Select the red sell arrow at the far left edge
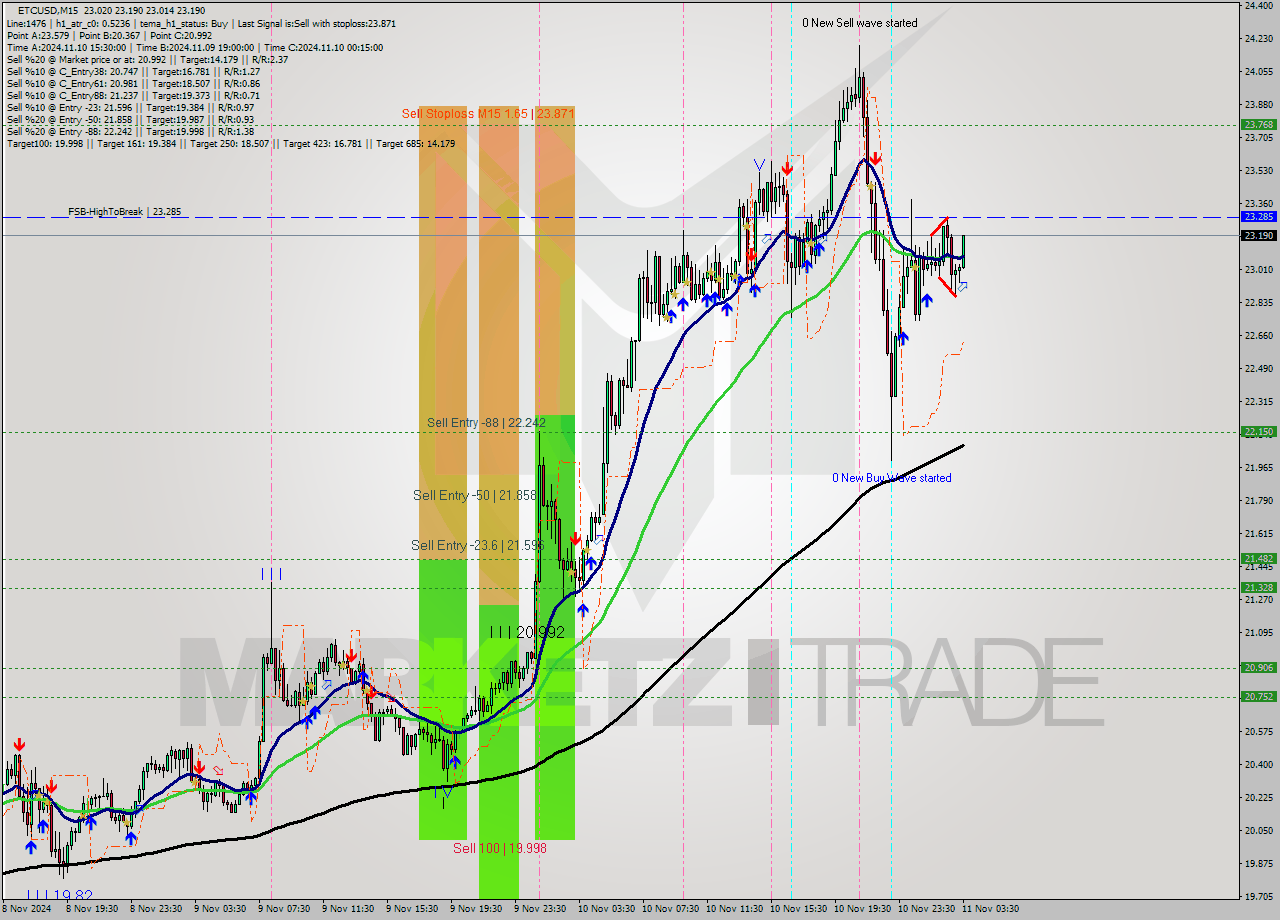Viewport: 1280px width, 920px height. pos(19,744)
